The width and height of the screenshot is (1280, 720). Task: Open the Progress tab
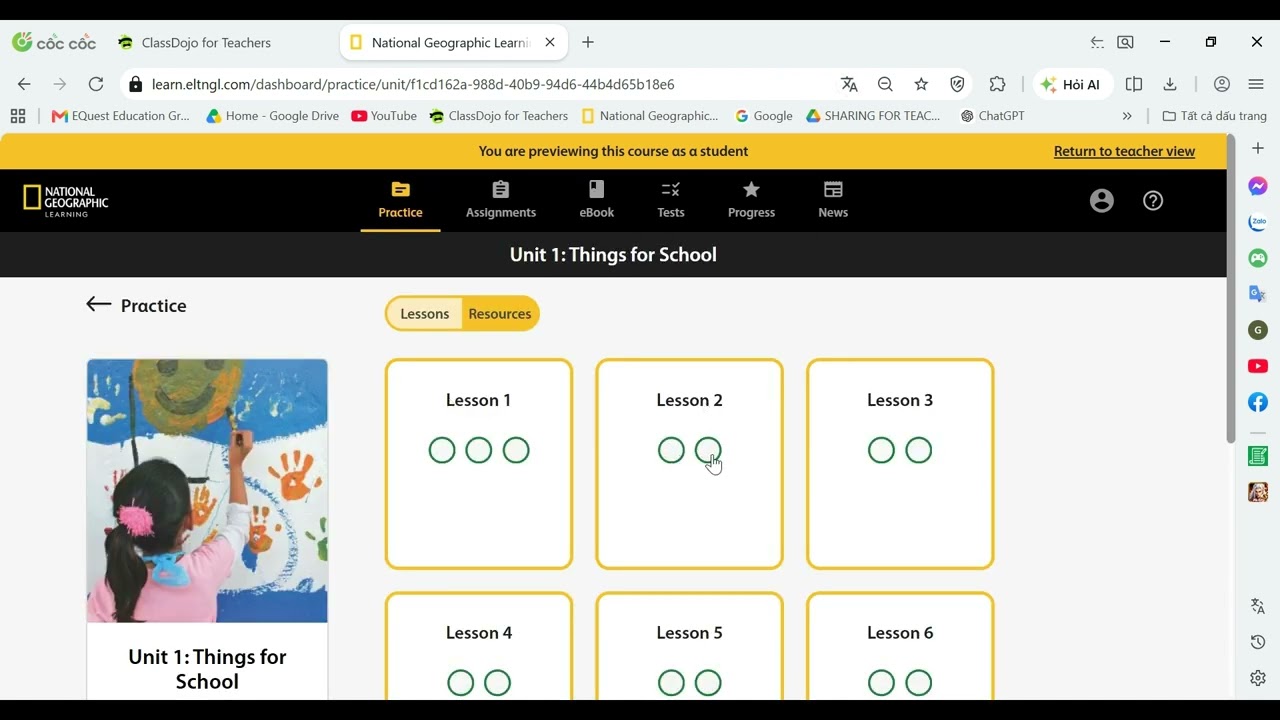[751, 200]
